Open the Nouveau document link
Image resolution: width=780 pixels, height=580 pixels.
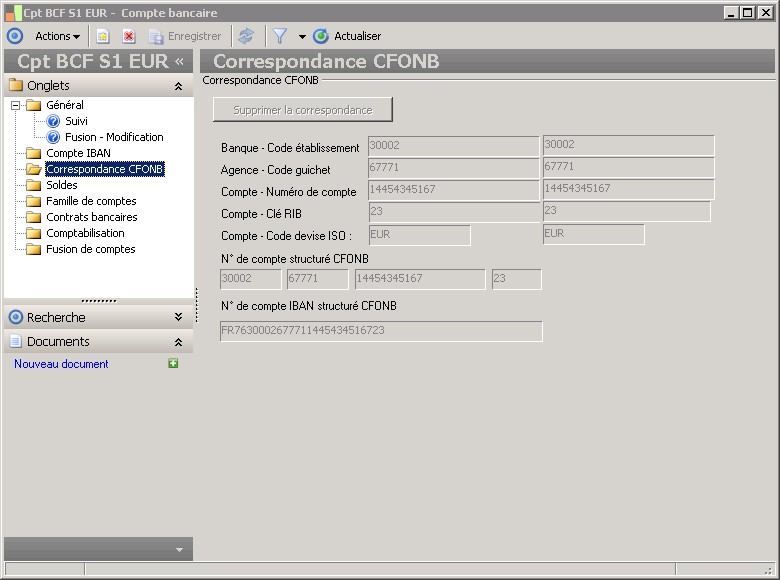point(61,364)
